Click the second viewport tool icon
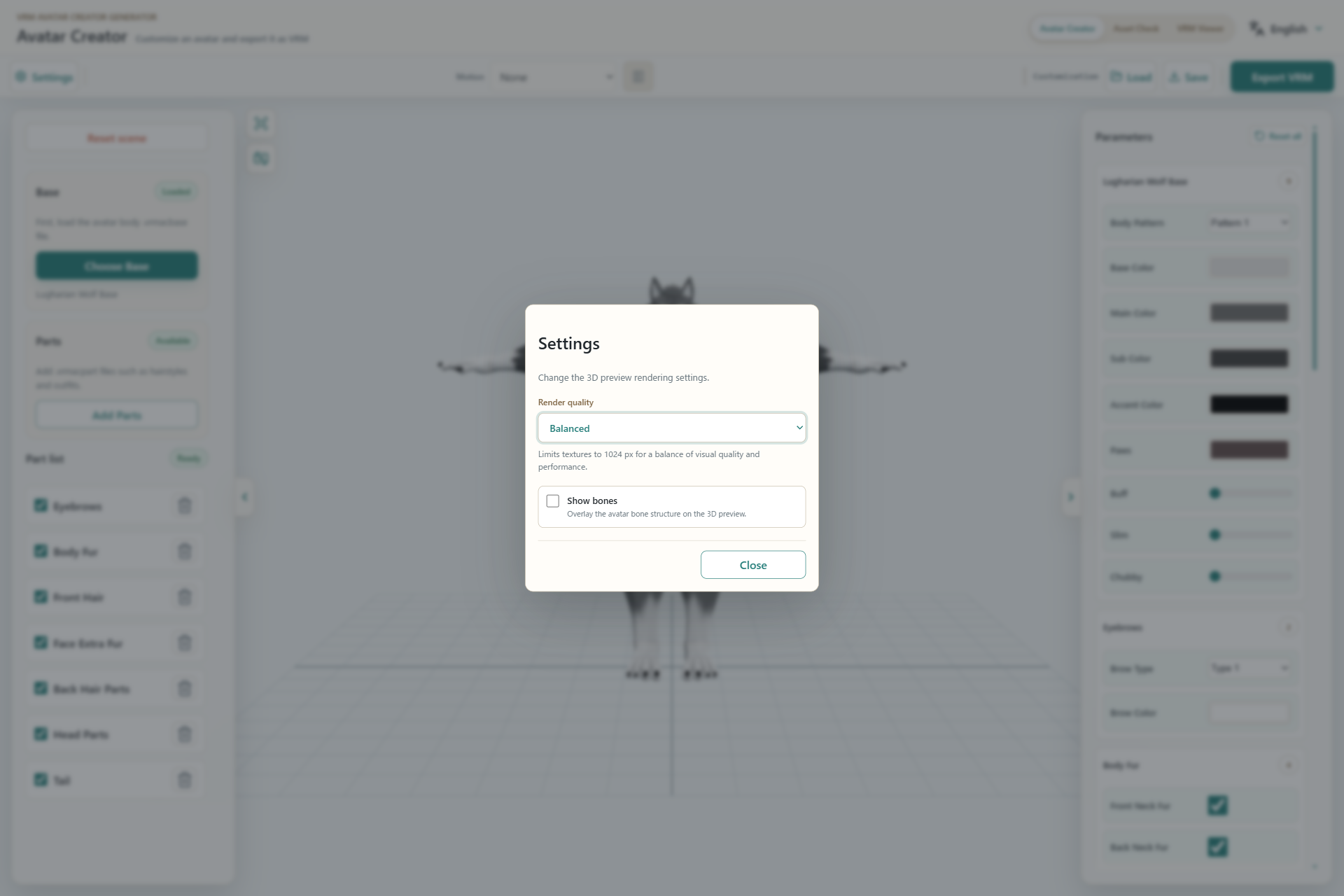Viewport: 1344px width, 896px height. (x=261, y=158)
